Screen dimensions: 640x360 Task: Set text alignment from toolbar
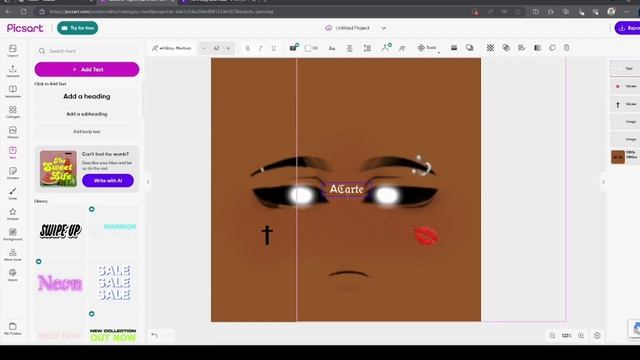pyautogui.click(x=349, y=48)
